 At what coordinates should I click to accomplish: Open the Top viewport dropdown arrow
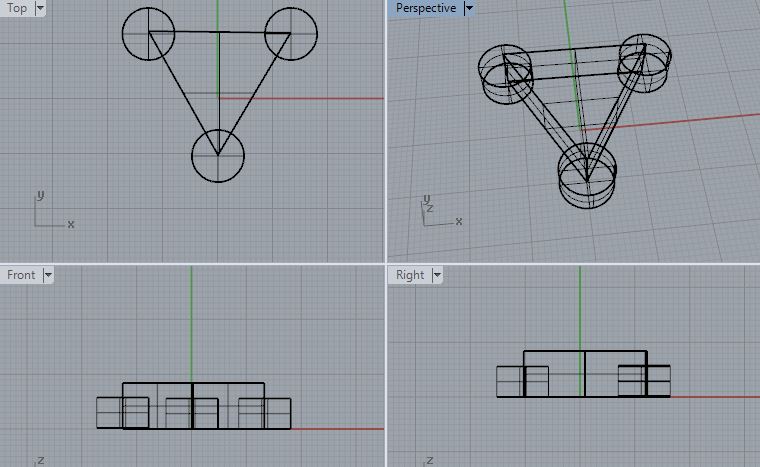(40, 8)
